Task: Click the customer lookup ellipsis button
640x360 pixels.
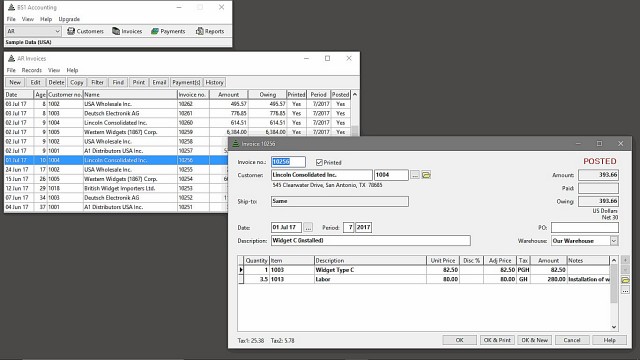Action: (415, 175)
